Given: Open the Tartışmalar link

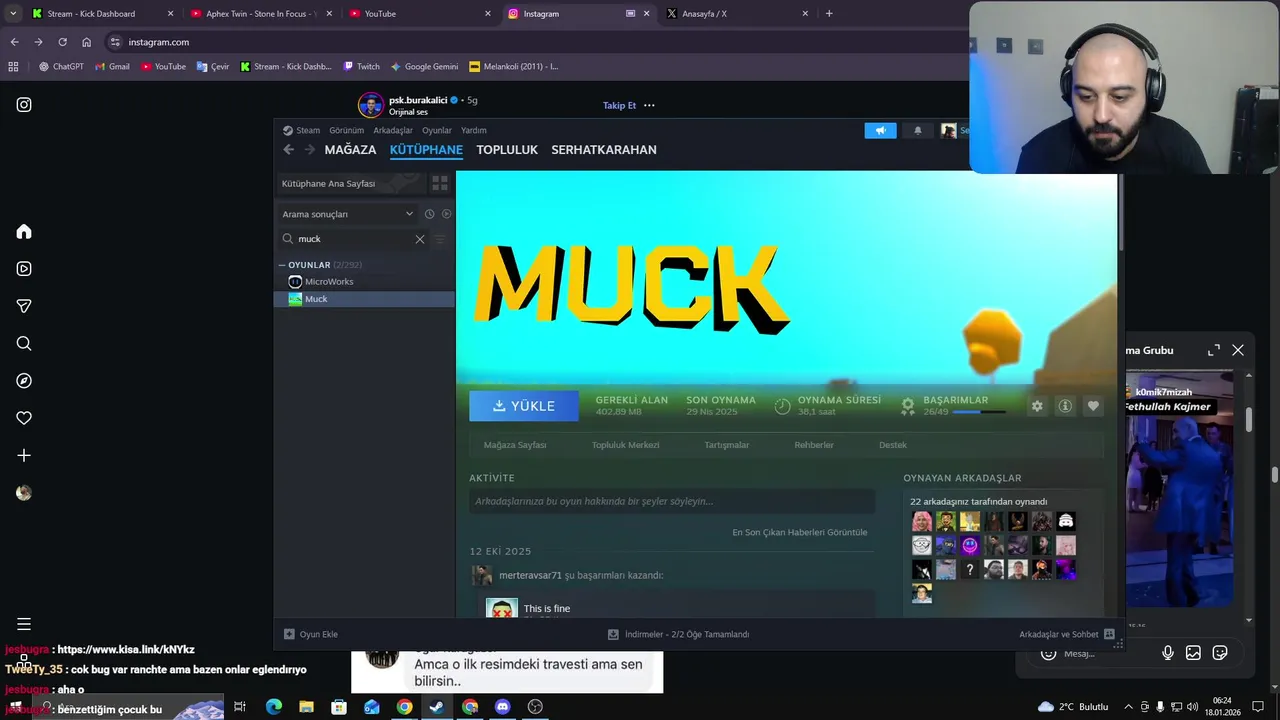Looking at the screenshot, I should (x=727, y=445).
